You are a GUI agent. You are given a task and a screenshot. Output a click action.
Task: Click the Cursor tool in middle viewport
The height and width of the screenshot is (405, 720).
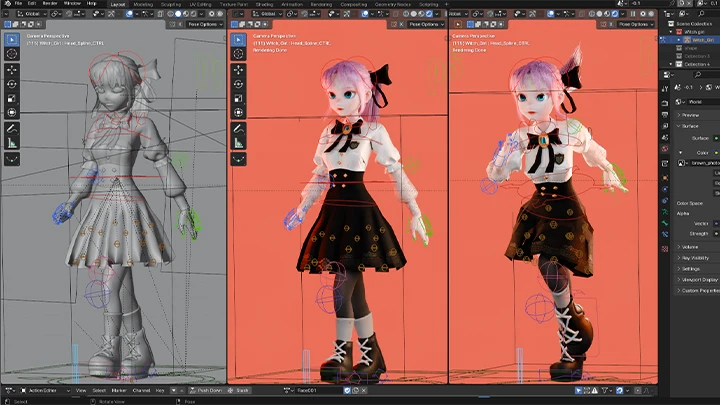238,54
